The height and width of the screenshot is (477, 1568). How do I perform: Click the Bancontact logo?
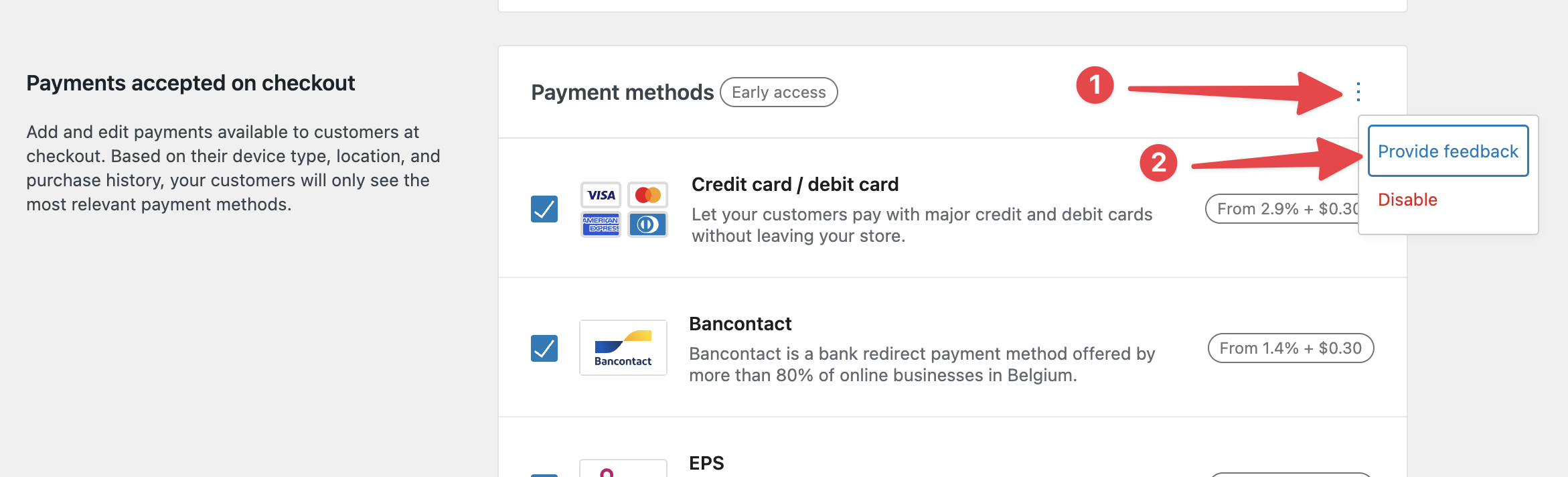coord(623,348)
